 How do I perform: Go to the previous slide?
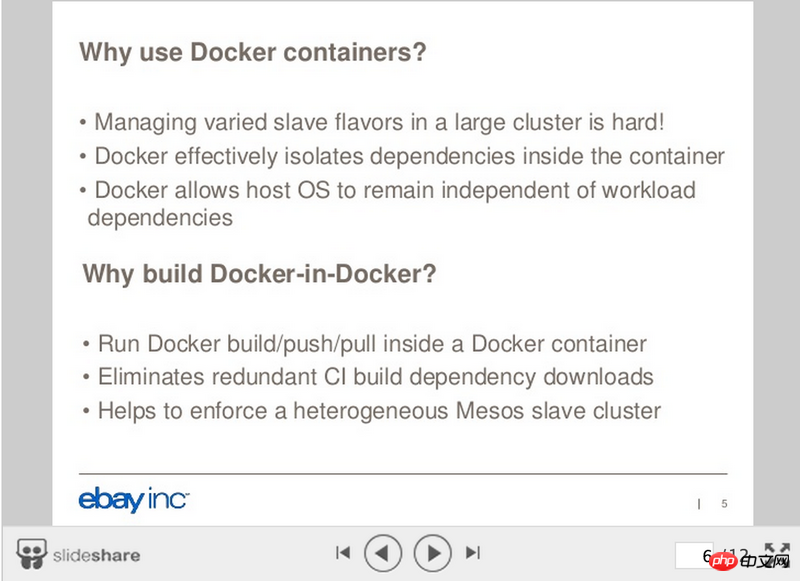point(383,552)
